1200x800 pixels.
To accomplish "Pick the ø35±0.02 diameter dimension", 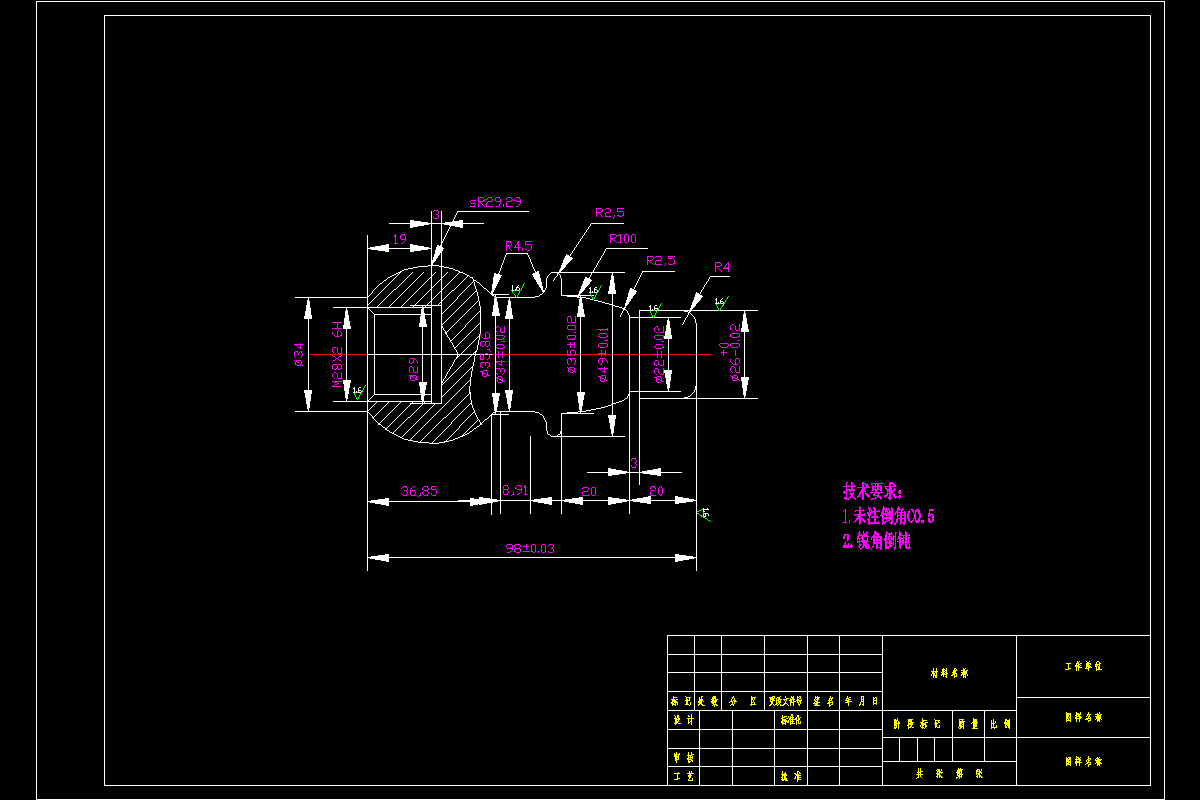I will (571, 345).
